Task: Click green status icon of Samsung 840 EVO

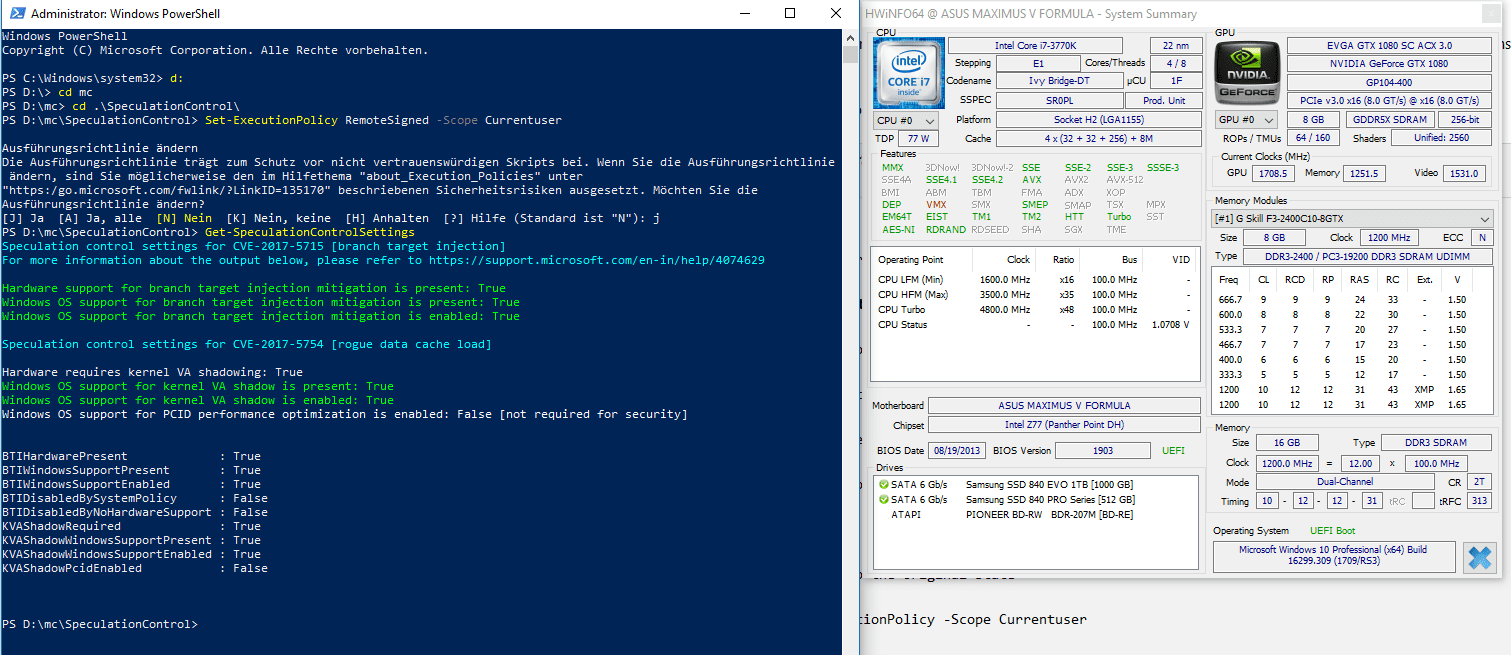Action: 883,484
